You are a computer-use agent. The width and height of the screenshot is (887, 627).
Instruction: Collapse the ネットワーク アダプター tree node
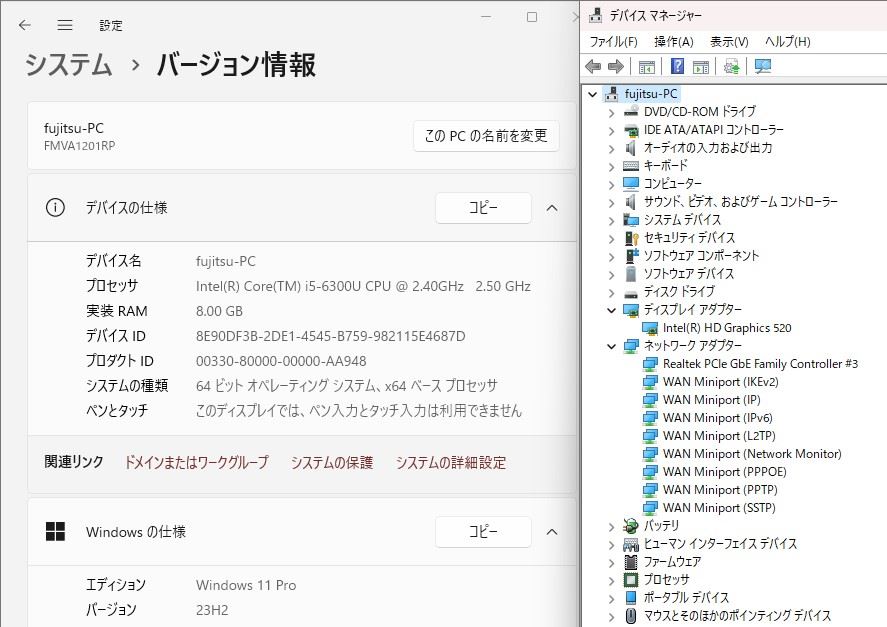point(612,346)
